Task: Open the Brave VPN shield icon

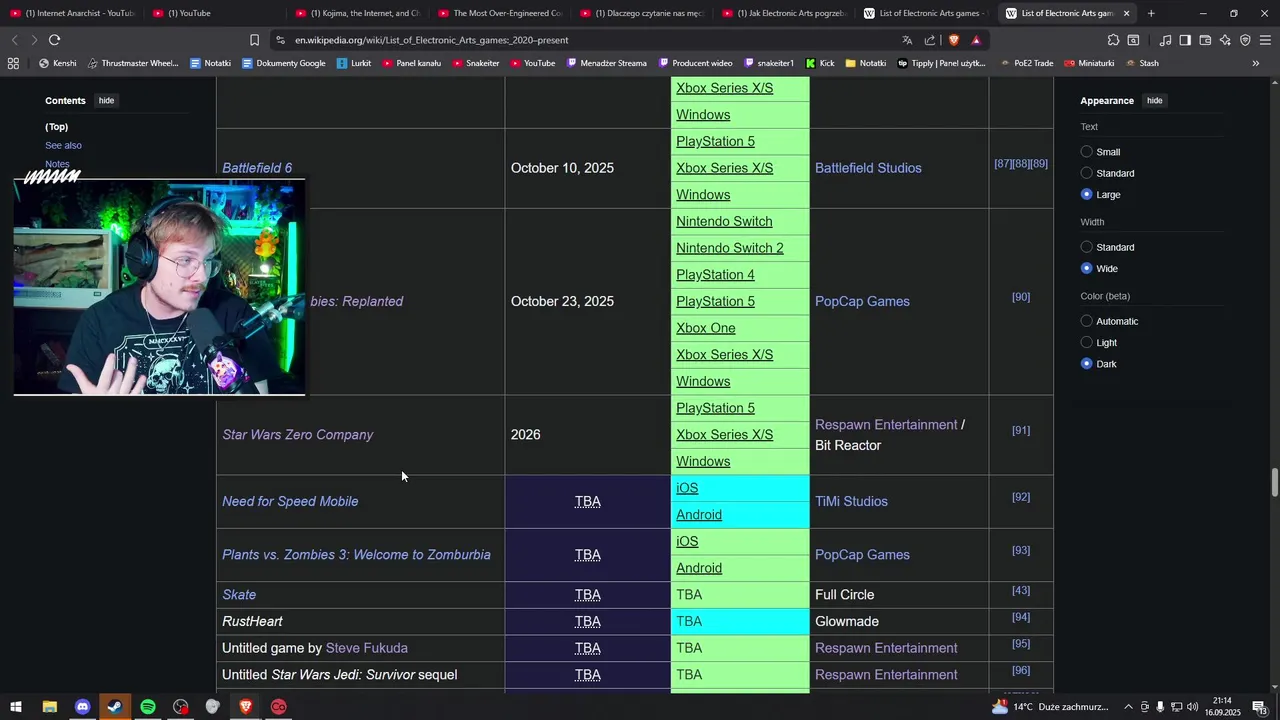Action: [1245, 40]
